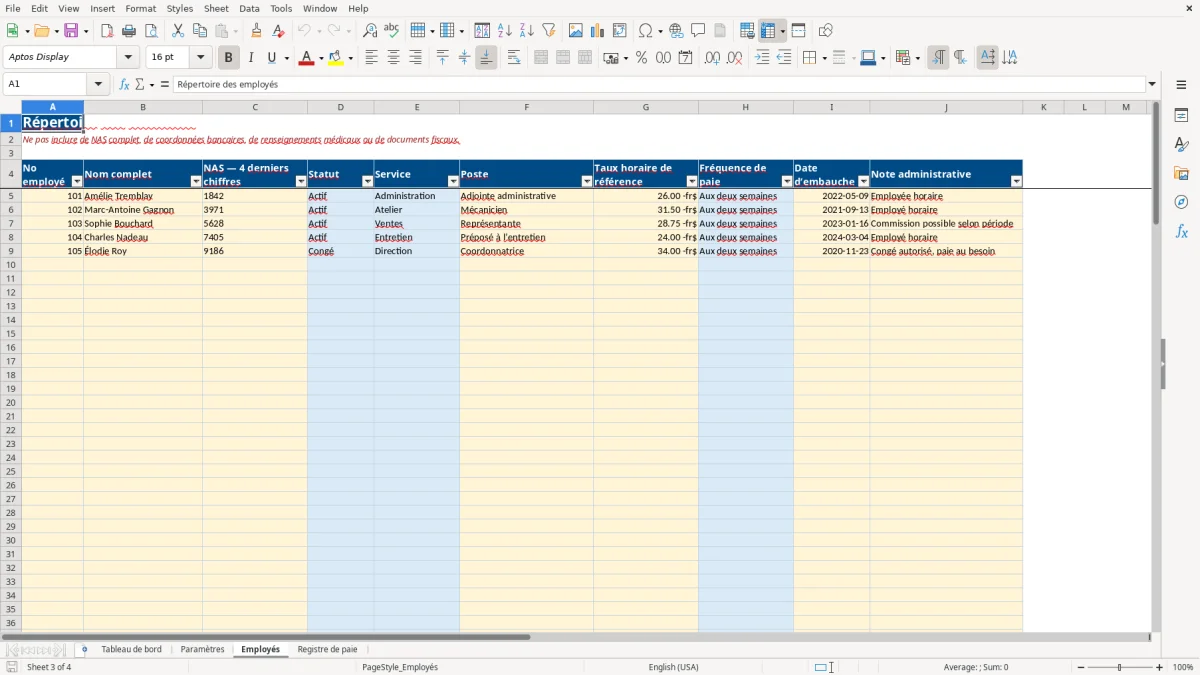Open the Styles menu
The image size is (1200, 675).
tap(180, 8)
